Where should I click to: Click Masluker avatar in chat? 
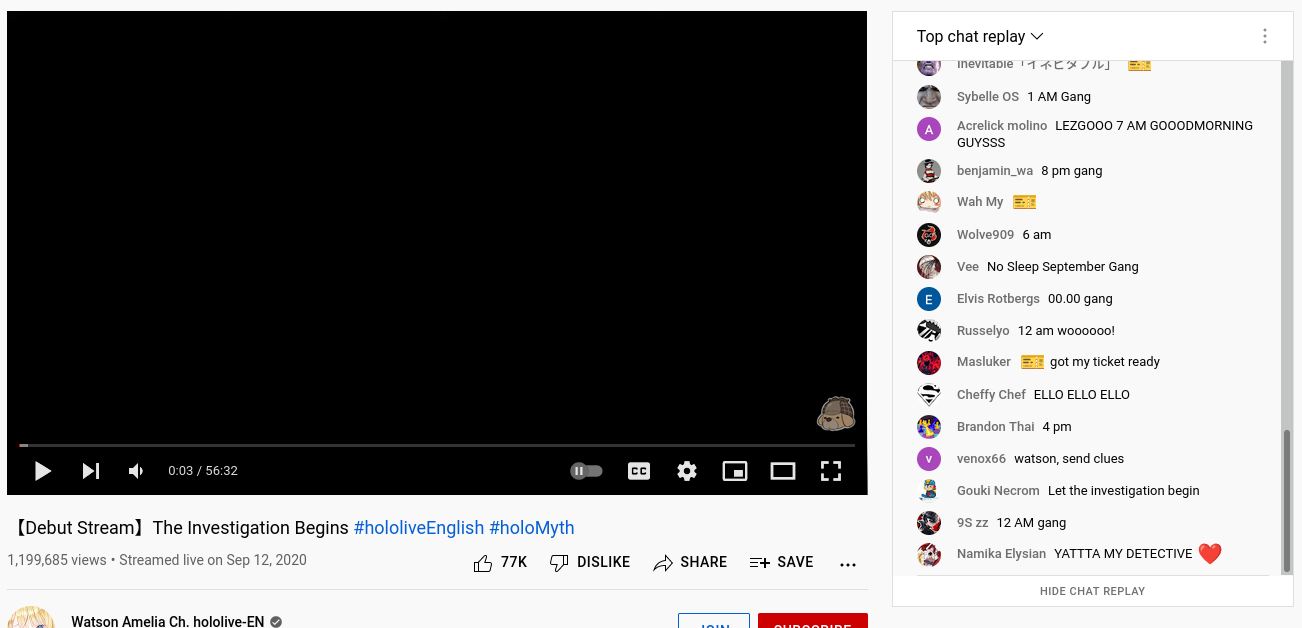929,363
